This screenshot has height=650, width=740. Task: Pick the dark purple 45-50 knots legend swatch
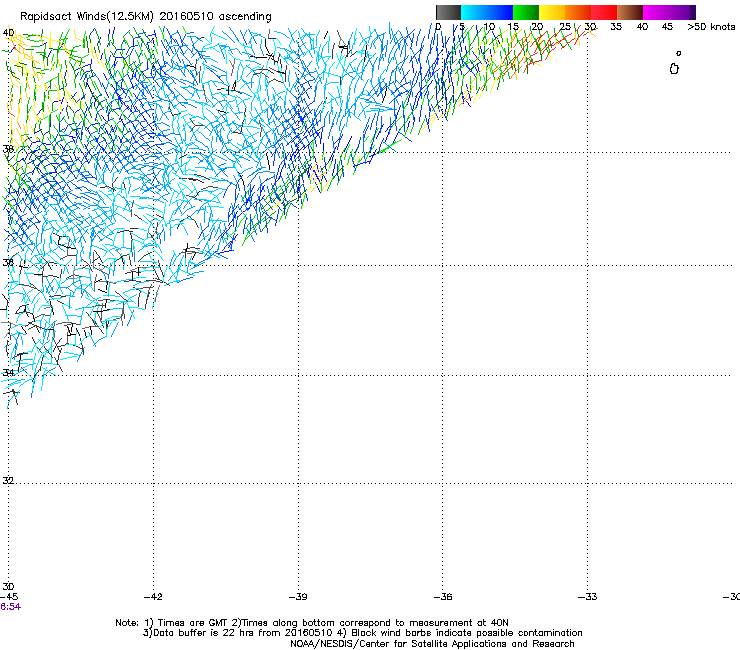tap(682, 12)
